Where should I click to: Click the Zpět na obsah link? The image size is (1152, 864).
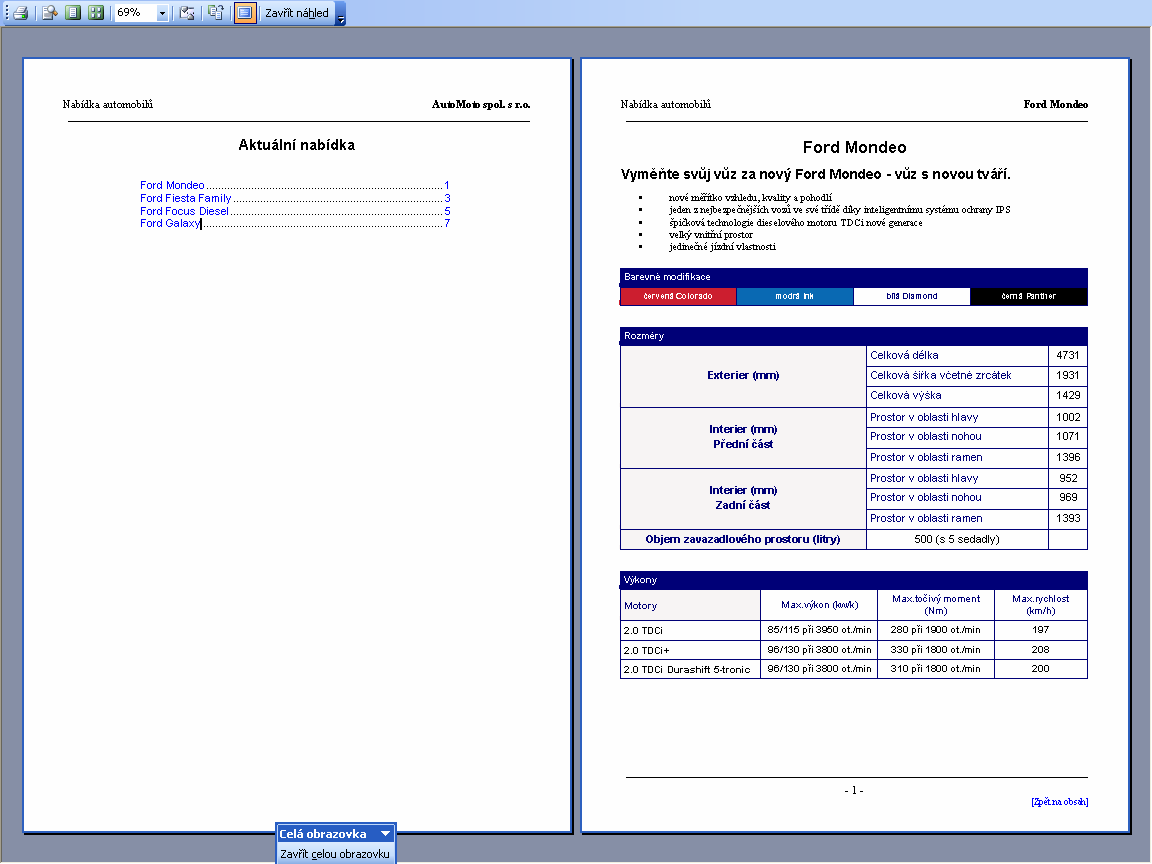[x=1059, y=802]
